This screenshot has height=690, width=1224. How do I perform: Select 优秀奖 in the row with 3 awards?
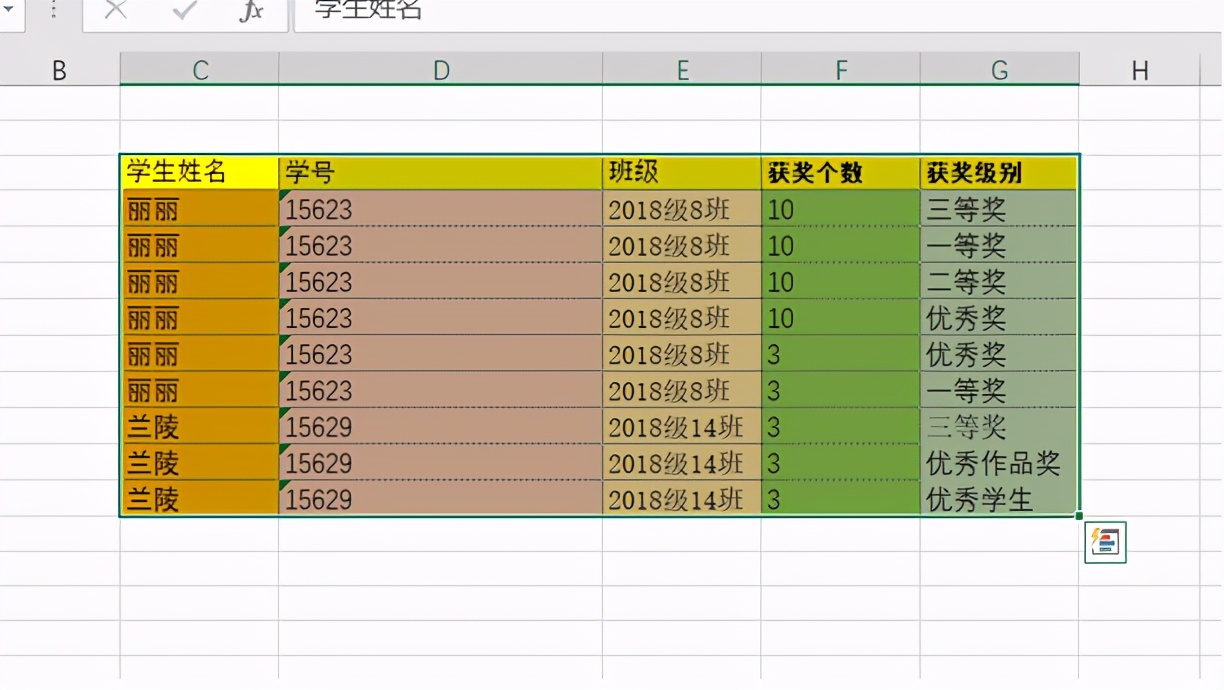click(x=1000, y=354)
